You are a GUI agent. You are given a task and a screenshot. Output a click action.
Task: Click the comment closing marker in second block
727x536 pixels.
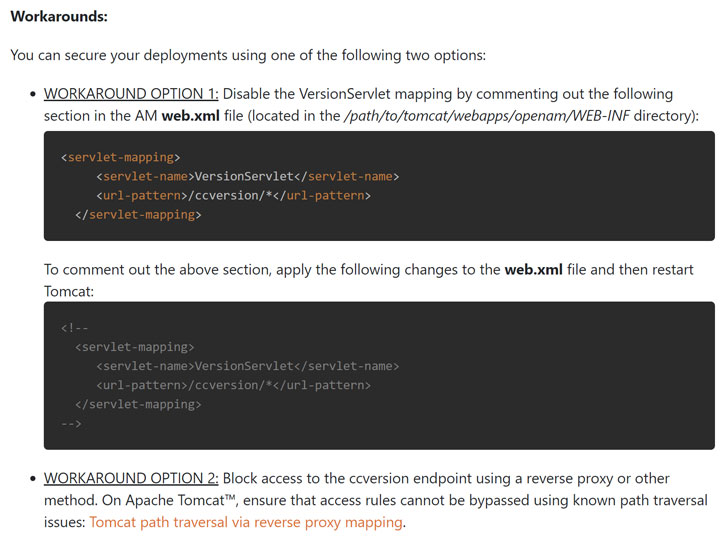(x=71, y=423)
